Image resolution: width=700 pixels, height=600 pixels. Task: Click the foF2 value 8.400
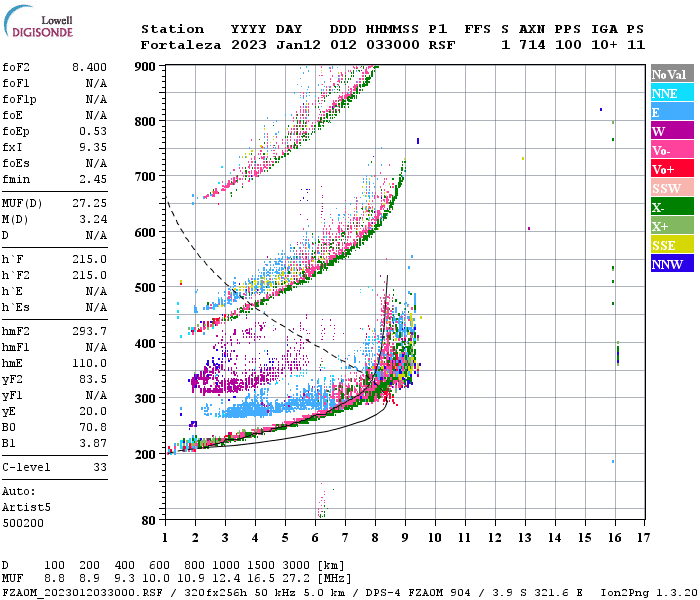(89, 67)
